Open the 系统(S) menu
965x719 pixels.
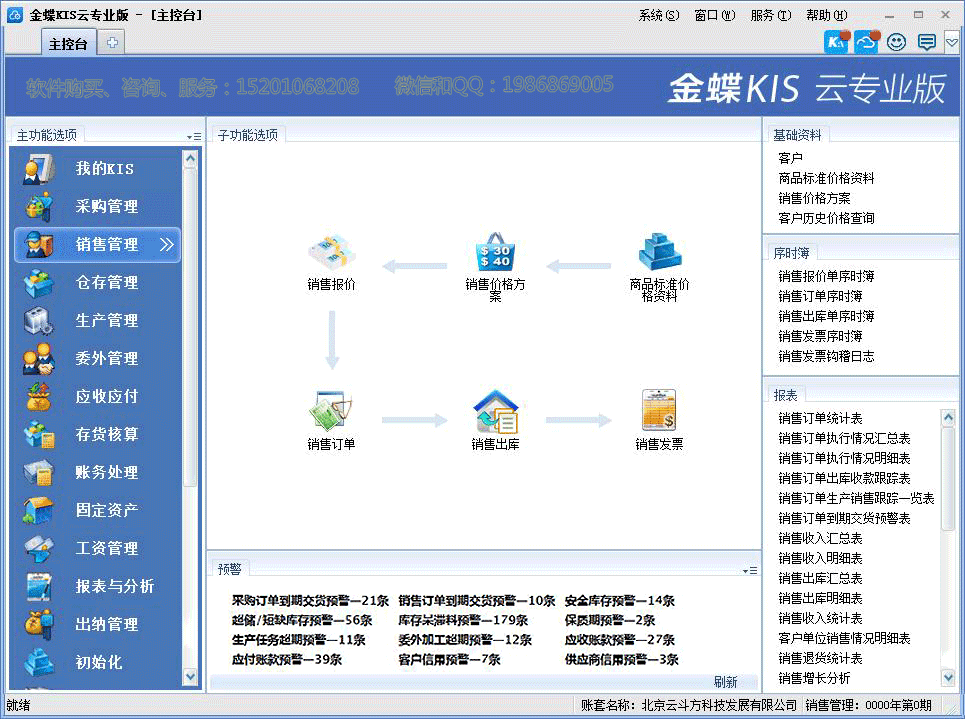(658, 15)
